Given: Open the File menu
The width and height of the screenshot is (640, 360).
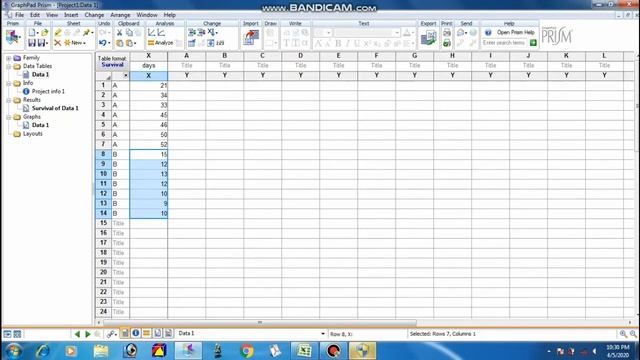Looking at the screenshot, I should pos(19,15).
